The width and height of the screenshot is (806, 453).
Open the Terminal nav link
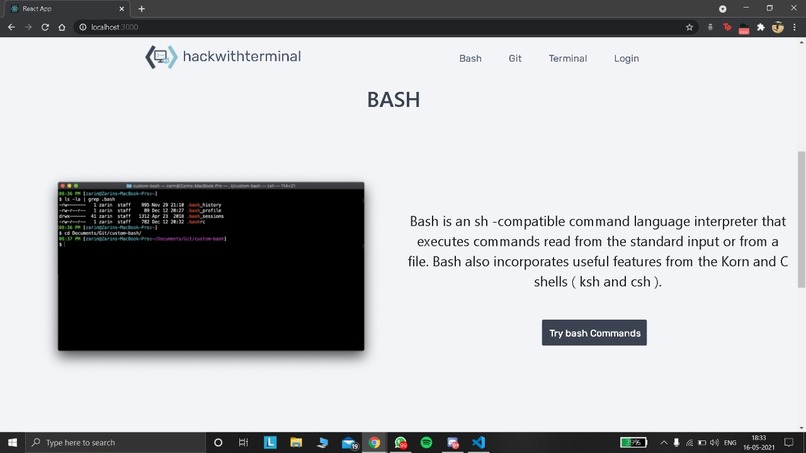[567, 59]
